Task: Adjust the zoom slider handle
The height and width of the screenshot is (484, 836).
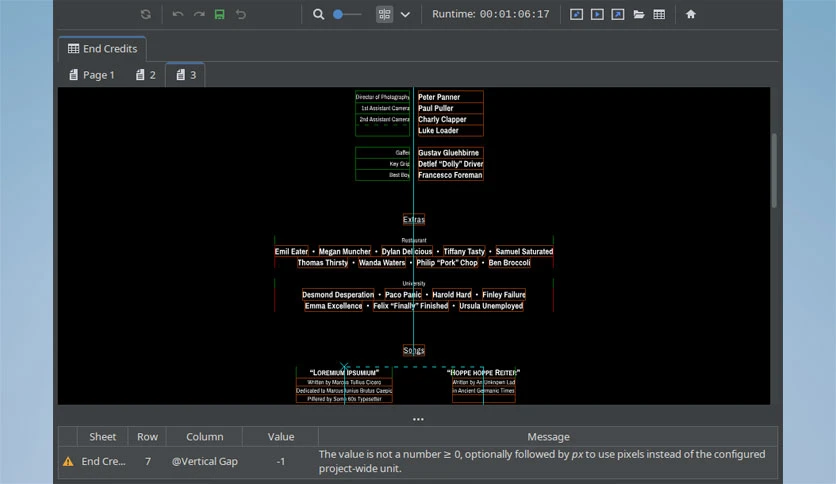Action: pyautogui.click(x=338, y=14)
